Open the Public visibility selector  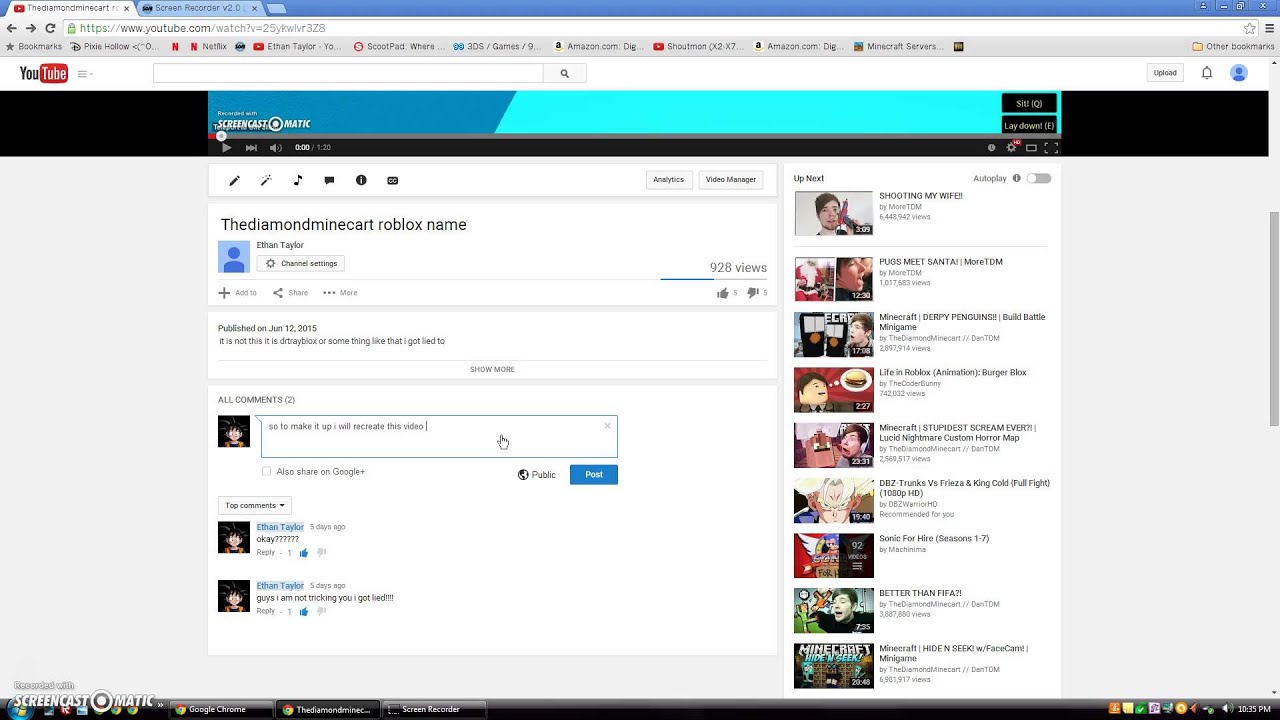click(x=536, y=475)
